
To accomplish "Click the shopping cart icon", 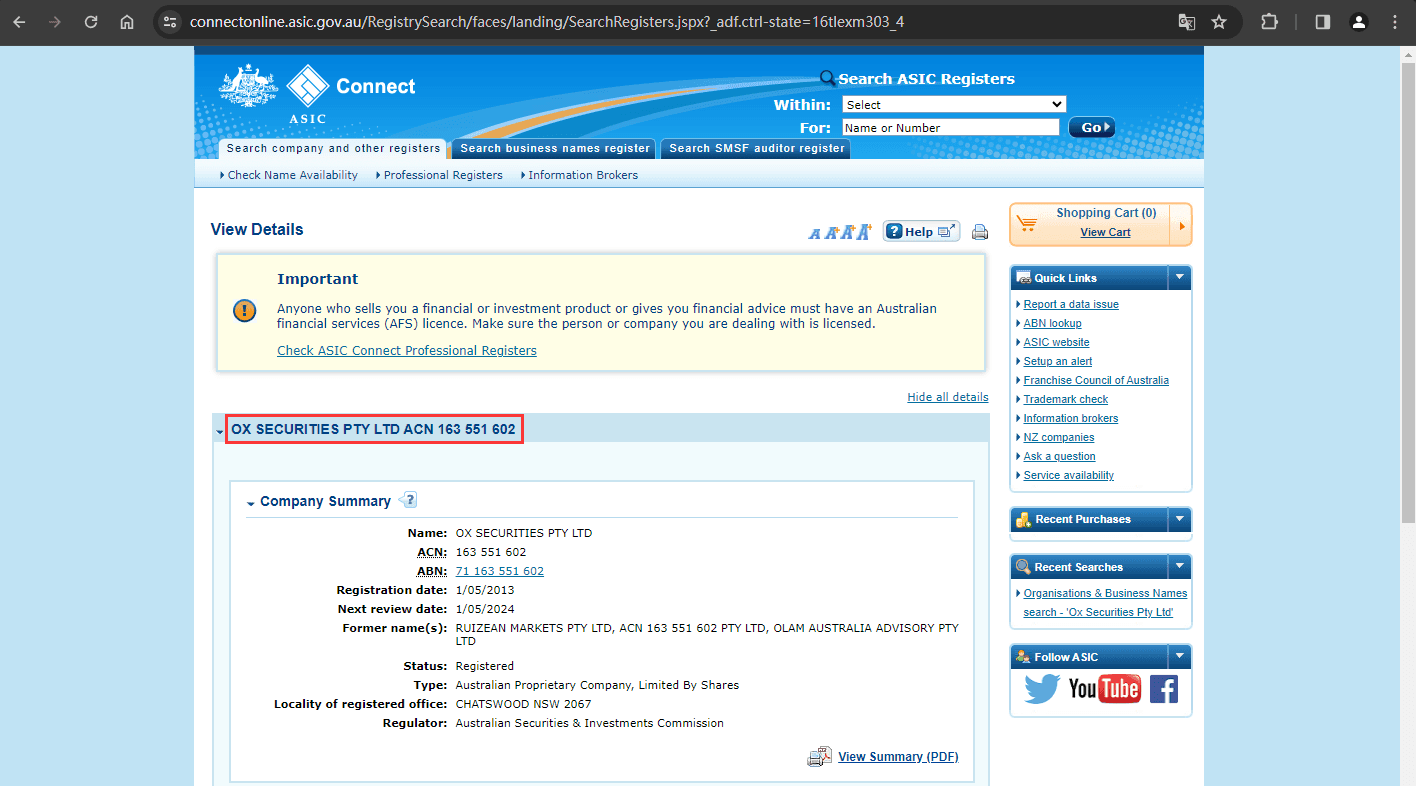I will 1027,224.
